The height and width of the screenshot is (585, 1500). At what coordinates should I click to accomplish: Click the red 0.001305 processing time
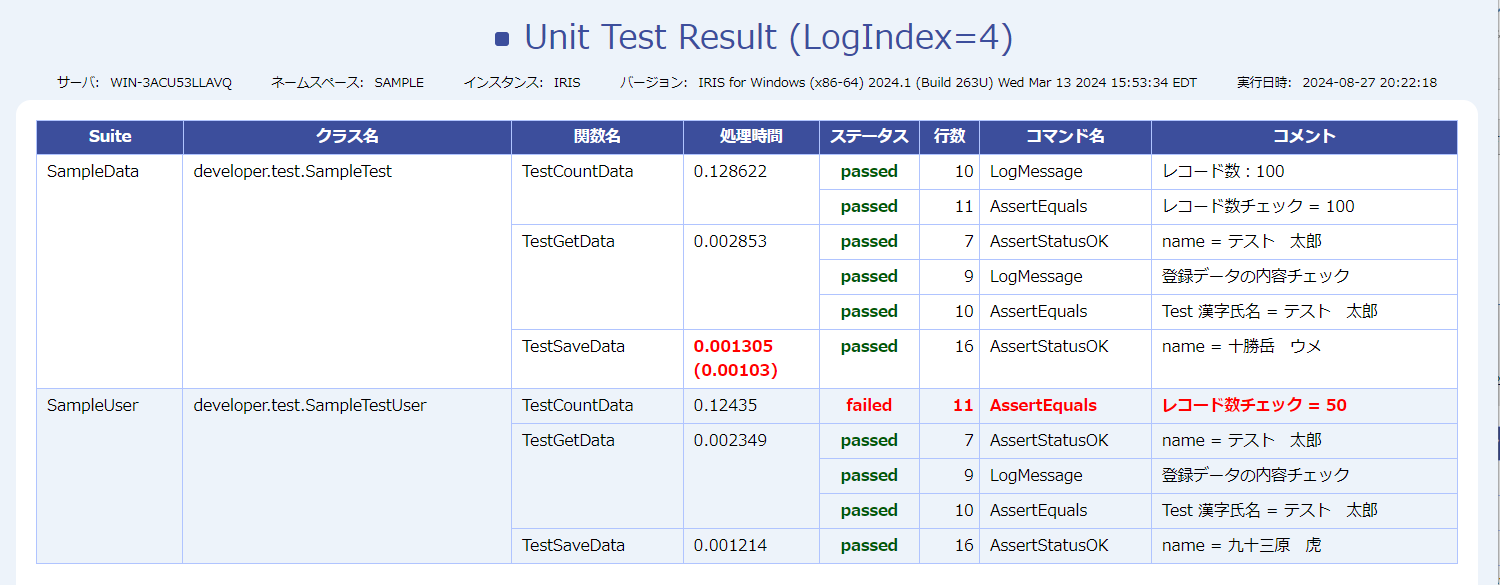point(733,346)
